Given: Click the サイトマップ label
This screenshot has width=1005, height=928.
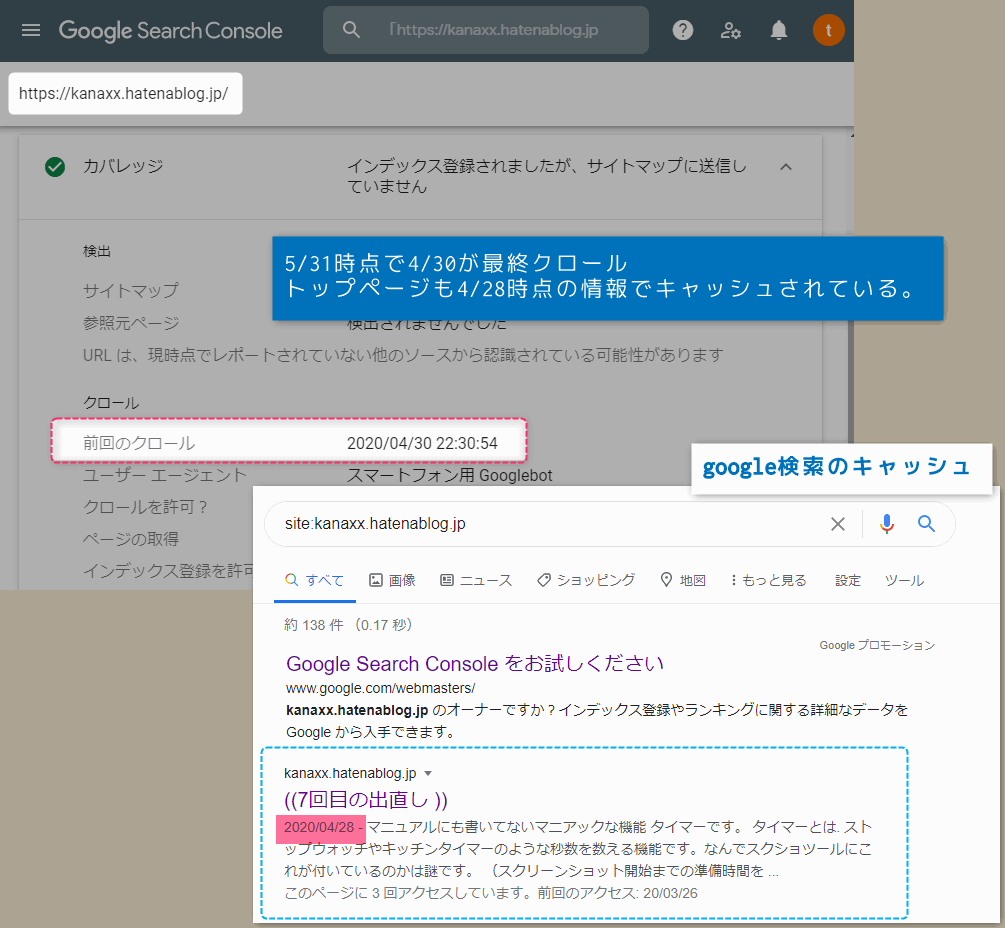Looking at the screenshot, I should tap(131, 290).
